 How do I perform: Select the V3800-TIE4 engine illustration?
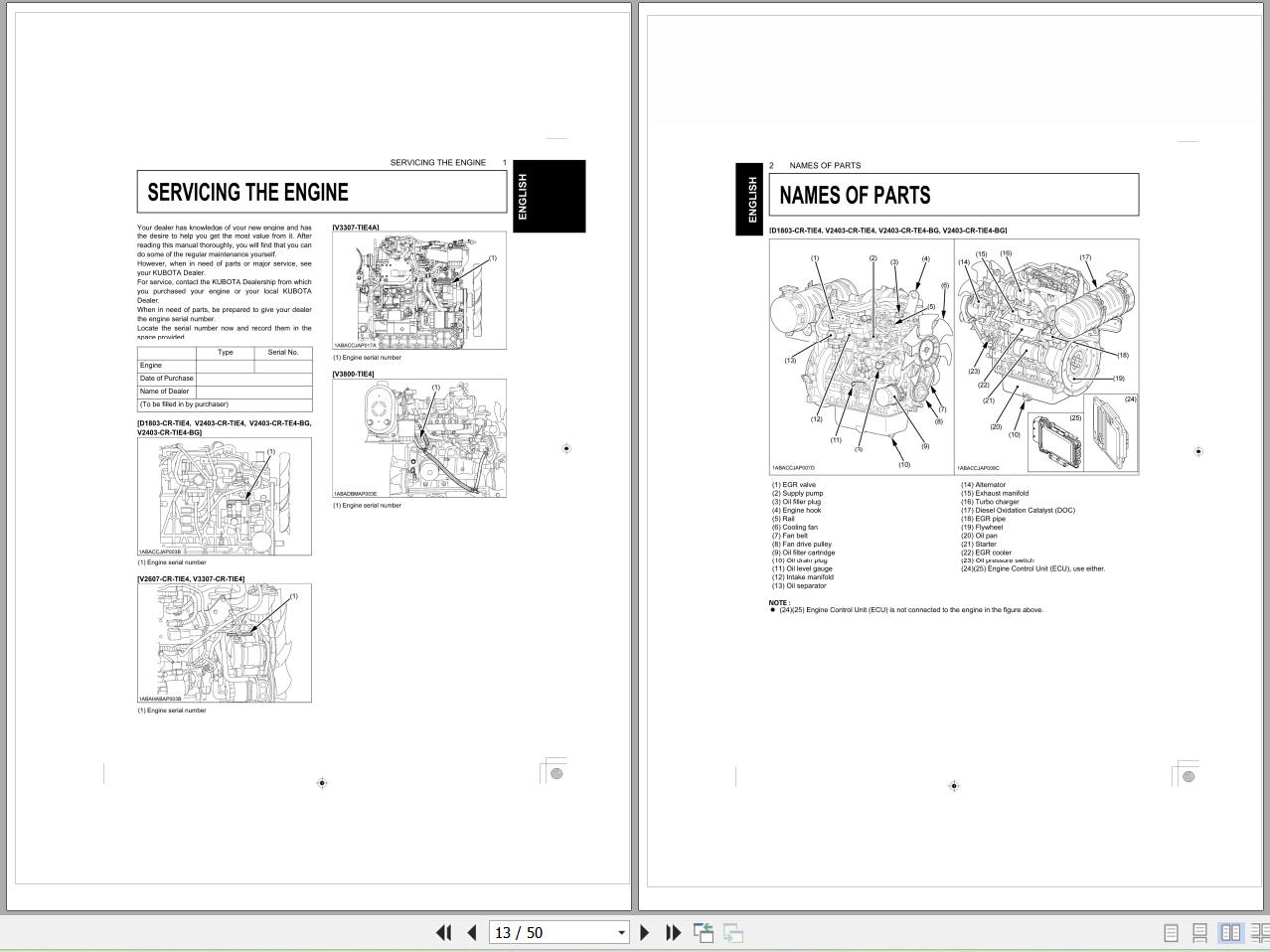pos(417,437)
